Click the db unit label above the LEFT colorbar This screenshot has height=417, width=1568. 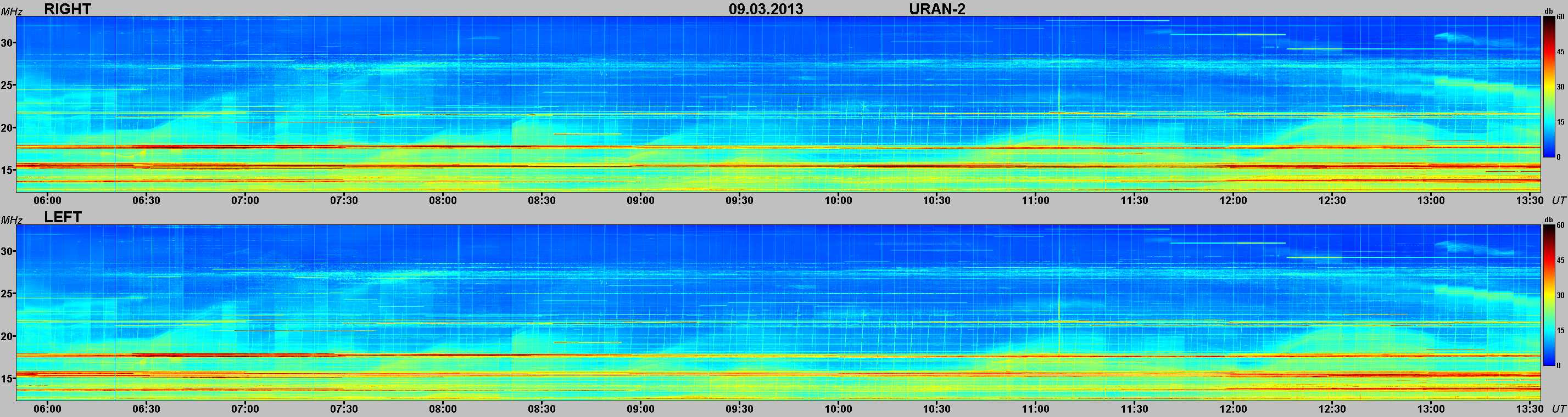coord(1549,219)
